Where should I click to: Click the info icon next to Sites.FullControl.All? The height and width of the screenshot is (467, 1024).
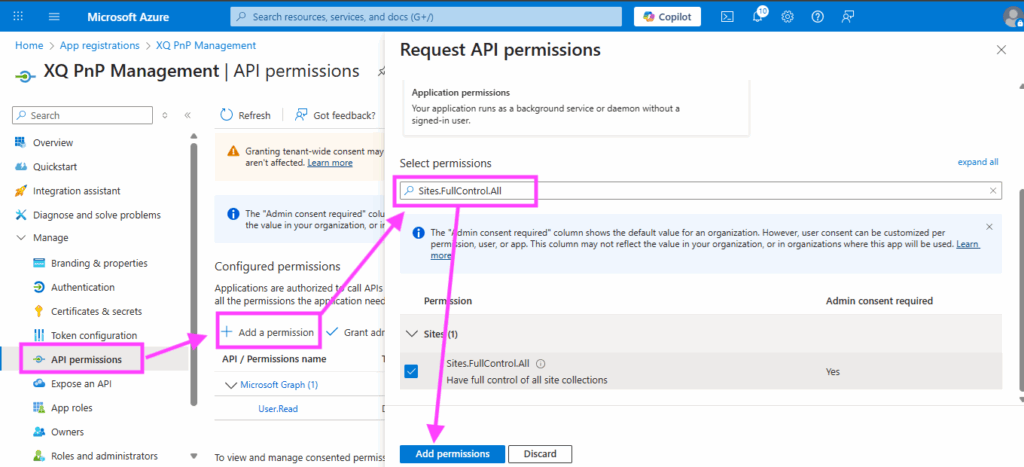(x=541, y=365)
